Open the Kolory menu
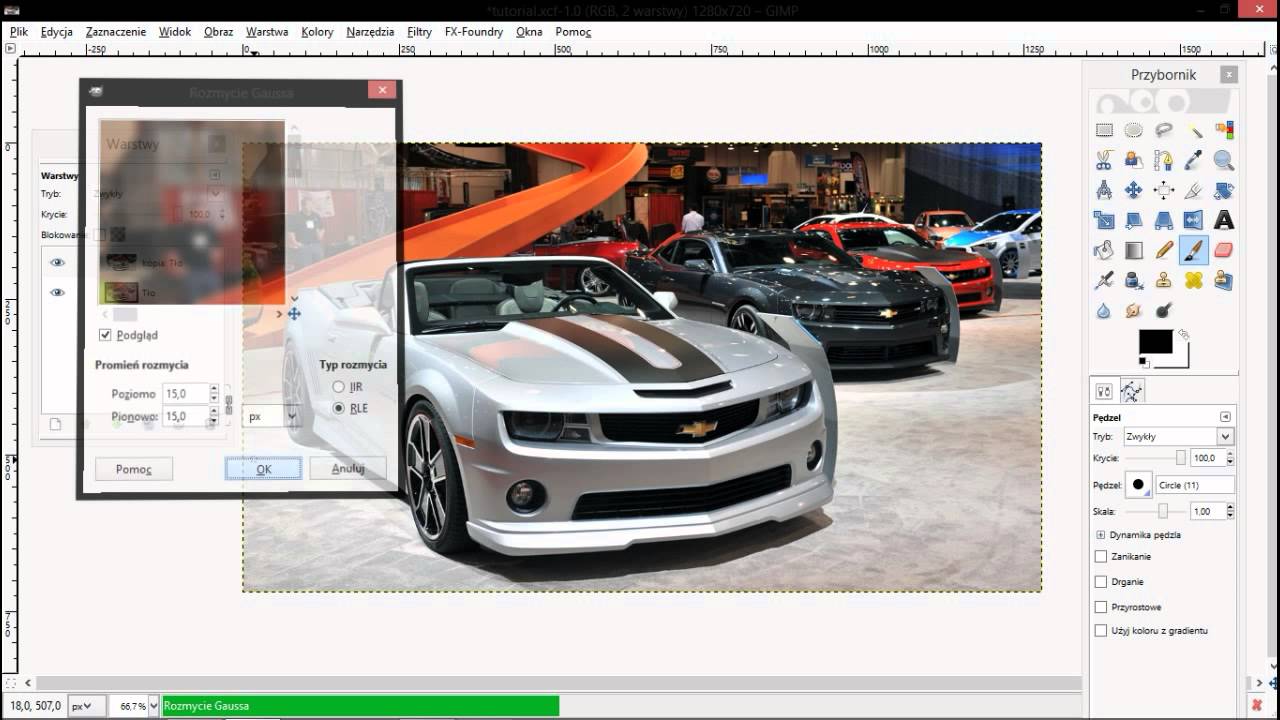 317,32
